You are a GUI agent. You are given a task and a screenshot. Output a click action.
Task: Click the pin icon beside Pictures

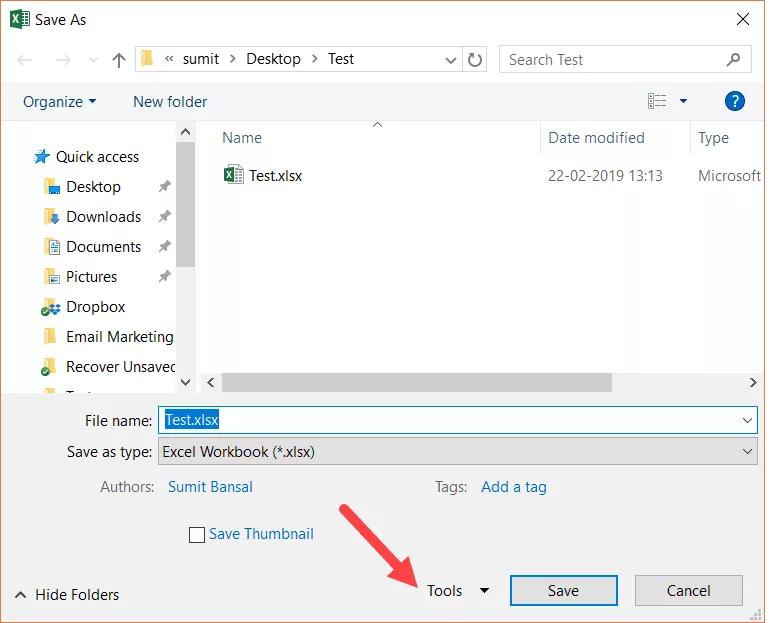tap(164, 276)
